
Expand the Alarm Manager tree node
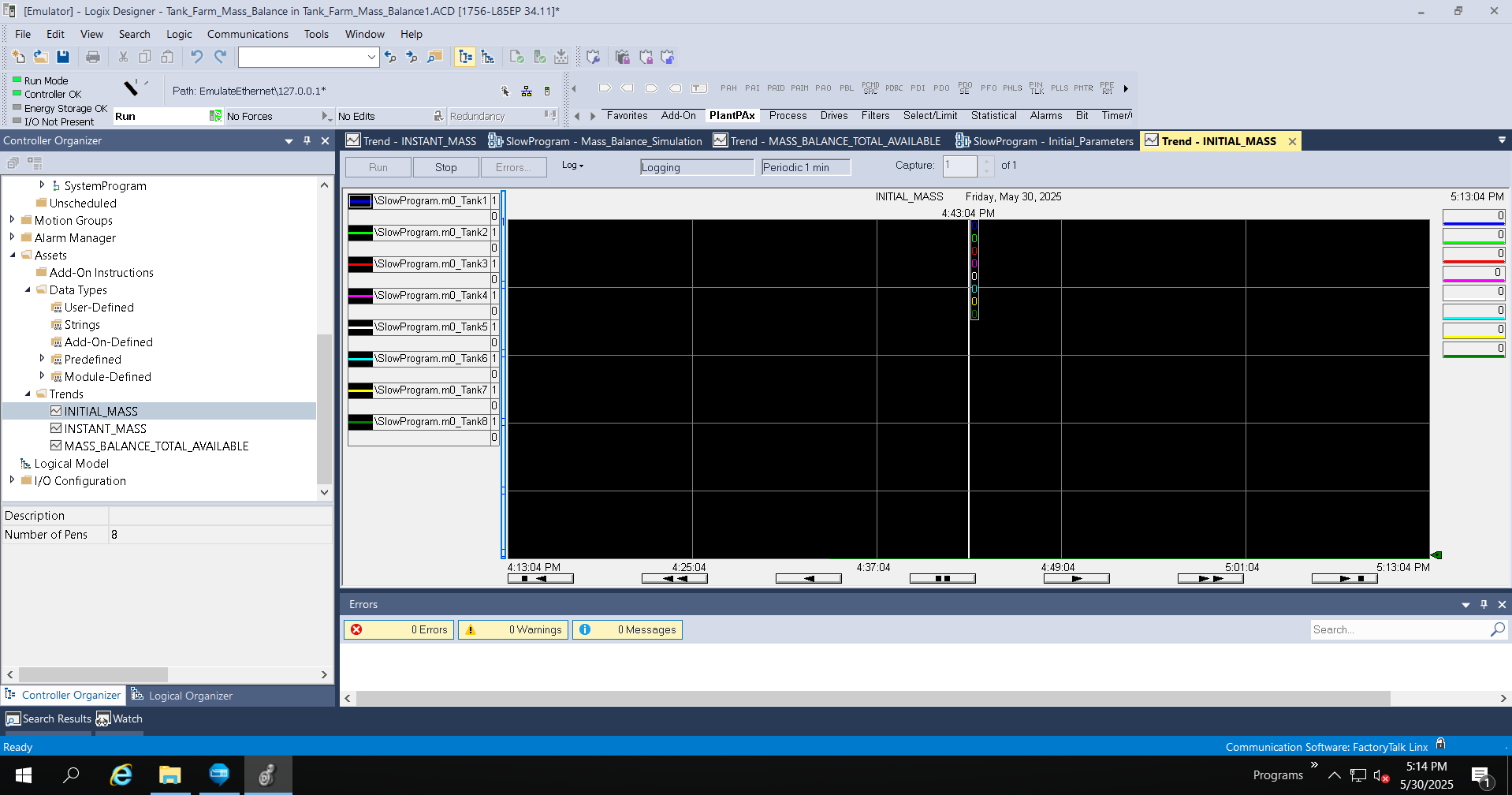(x=12, y=237)
